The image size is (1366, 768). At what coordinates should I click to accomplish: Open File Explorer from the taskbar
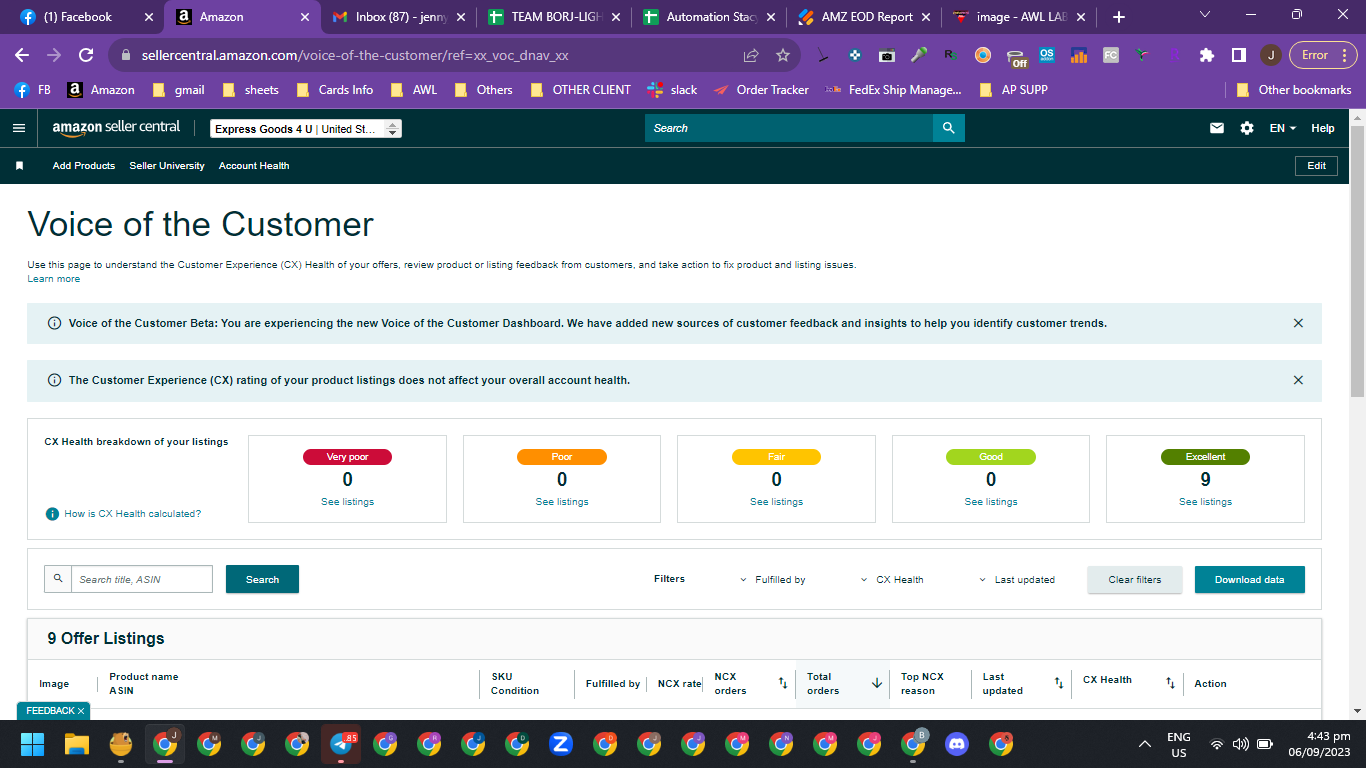[77, 744]
